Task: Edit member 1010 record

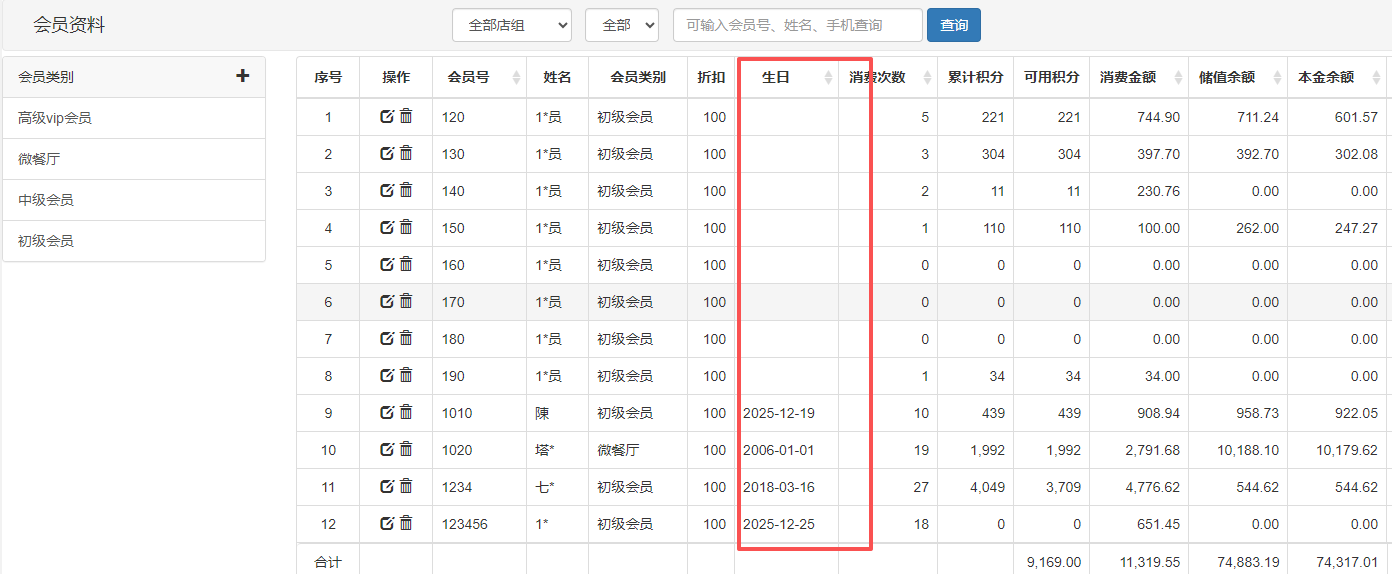Action: click(x=387, y=413)
